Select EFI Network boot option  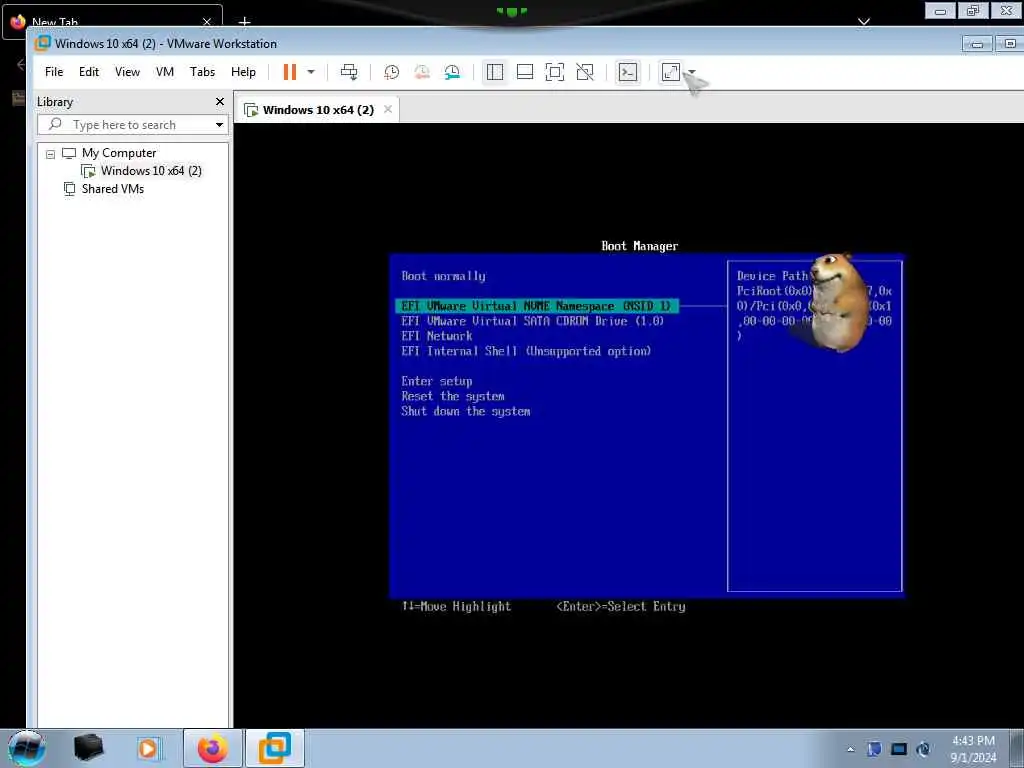pyautogui.click(x=436, y=336)
